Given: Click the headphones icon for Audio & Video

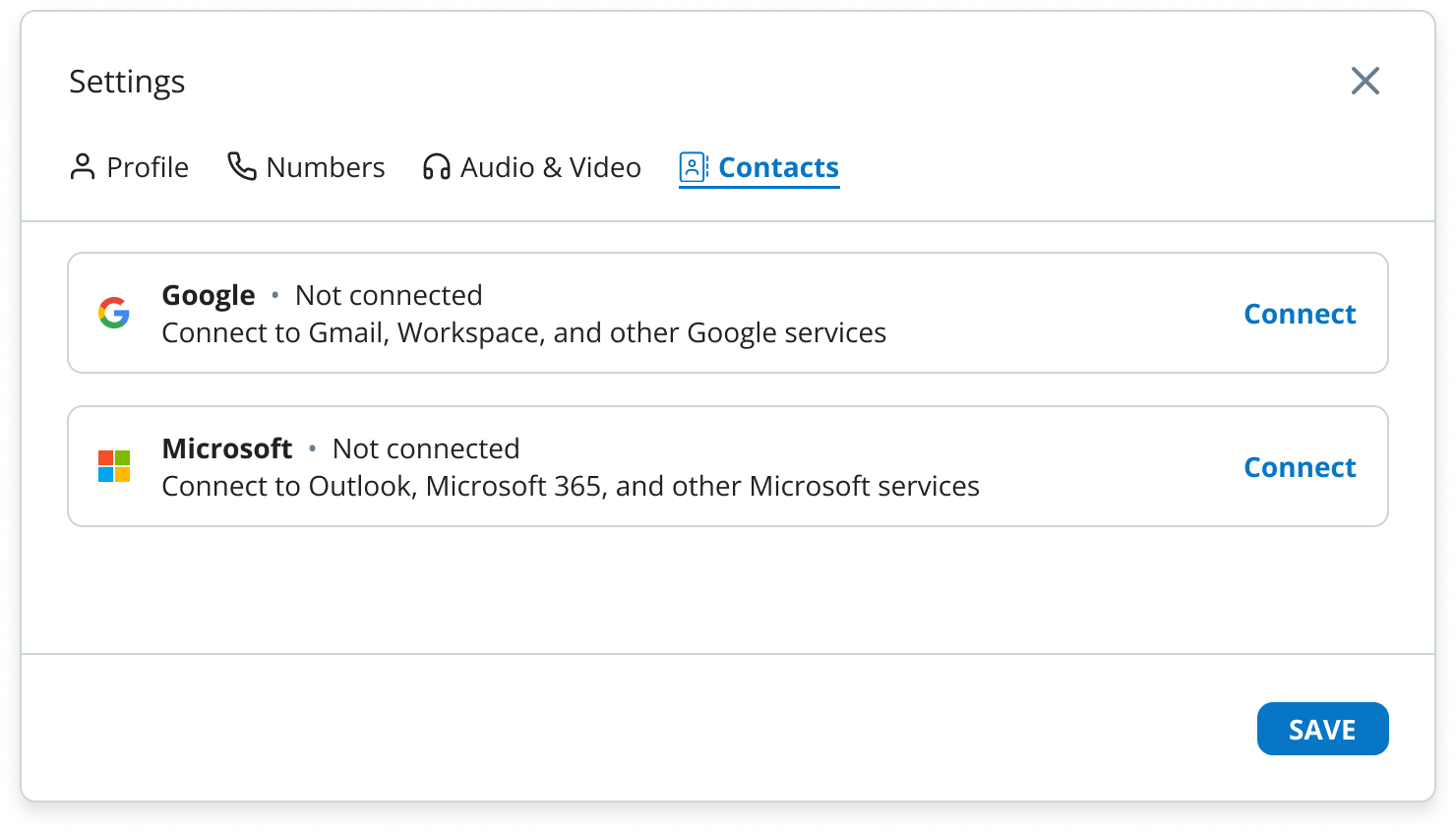Looking at the screenshot, I should pos(437,167).
